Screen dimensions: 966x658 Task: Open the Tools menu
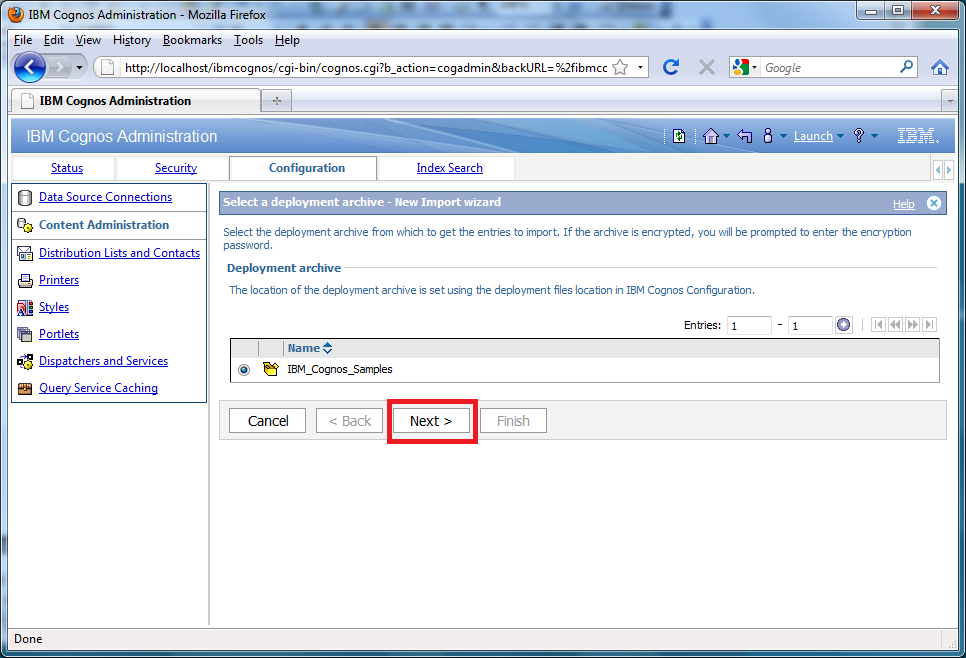click(x=248, y=40)
